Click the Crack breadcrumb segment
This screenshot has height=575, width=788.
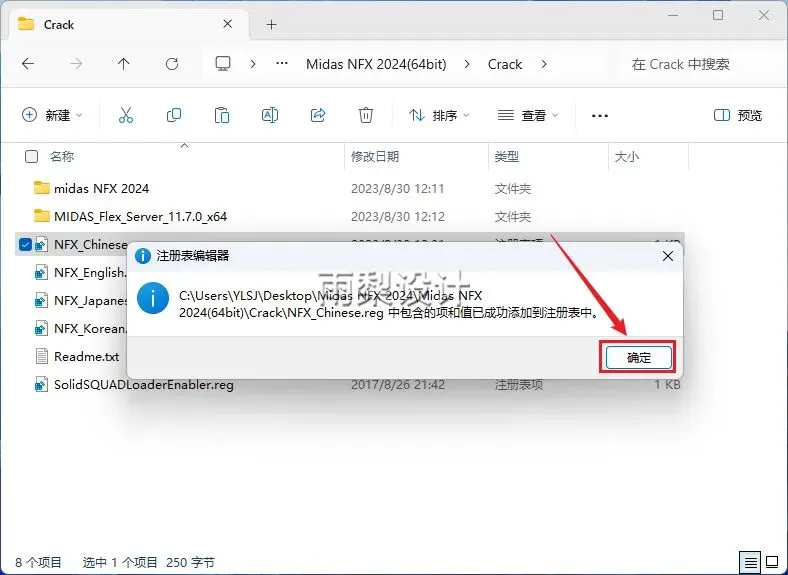point(505,64)
